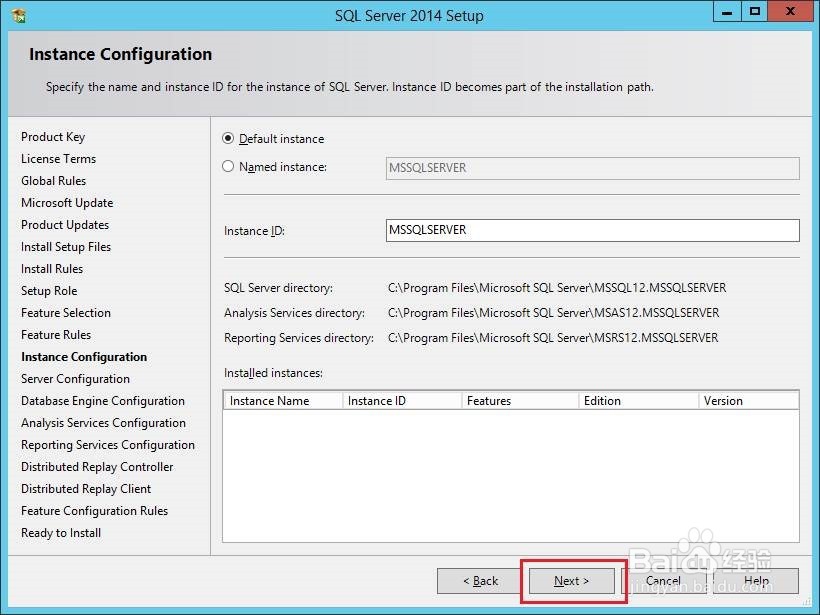This screenshot has height=615, width=820.
Task: Open Setup Role step in sidebar
Action: [49, 291]
